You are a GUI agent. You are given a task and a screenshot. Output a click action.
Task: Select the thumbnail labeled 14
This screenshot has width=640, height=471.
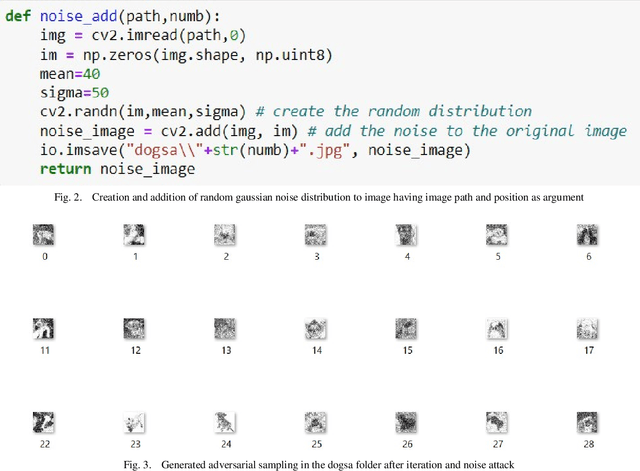(317, 329)
